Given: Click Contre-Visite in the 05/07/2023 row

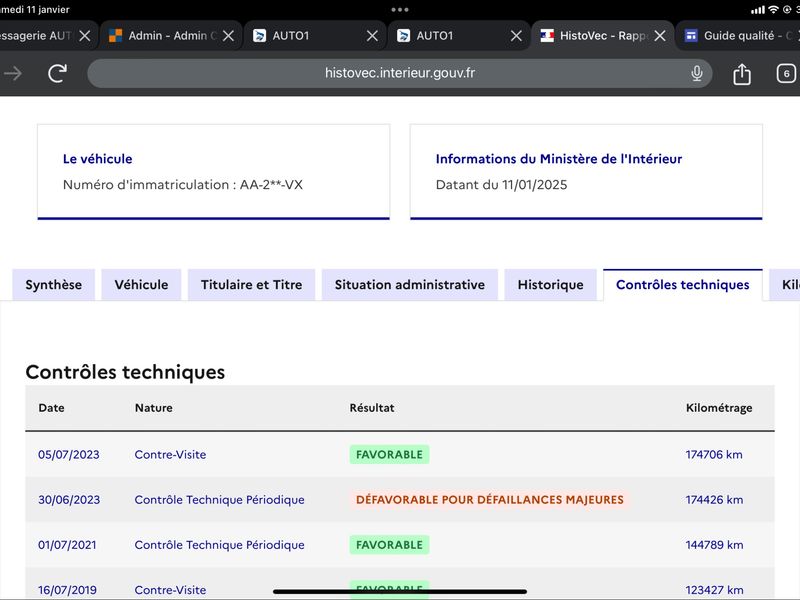Looking at the screenshot, I should pyautogui.click(x=170, y=455).
